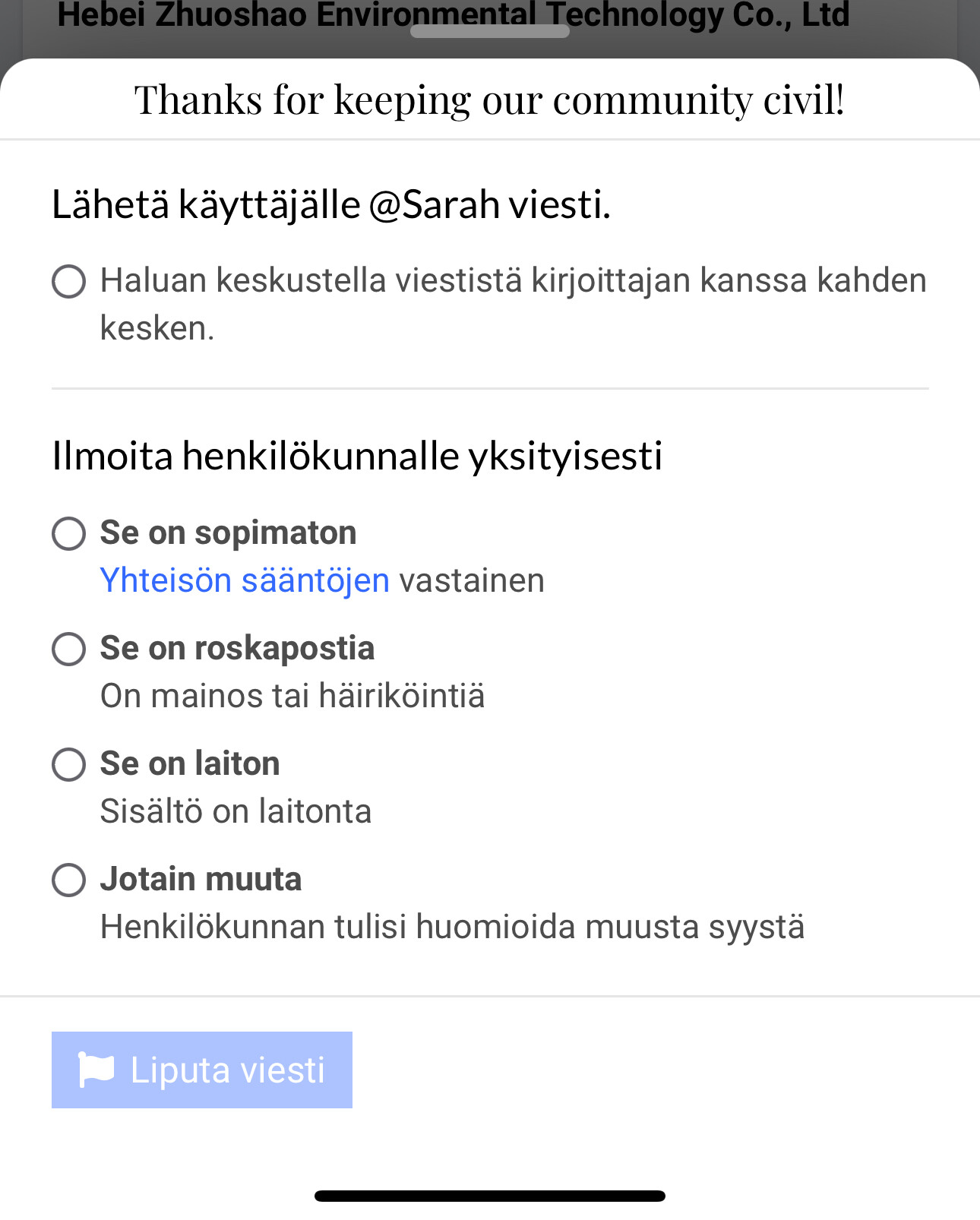Mark the "Jotain muuta" radio button

[x=68, y=880]
